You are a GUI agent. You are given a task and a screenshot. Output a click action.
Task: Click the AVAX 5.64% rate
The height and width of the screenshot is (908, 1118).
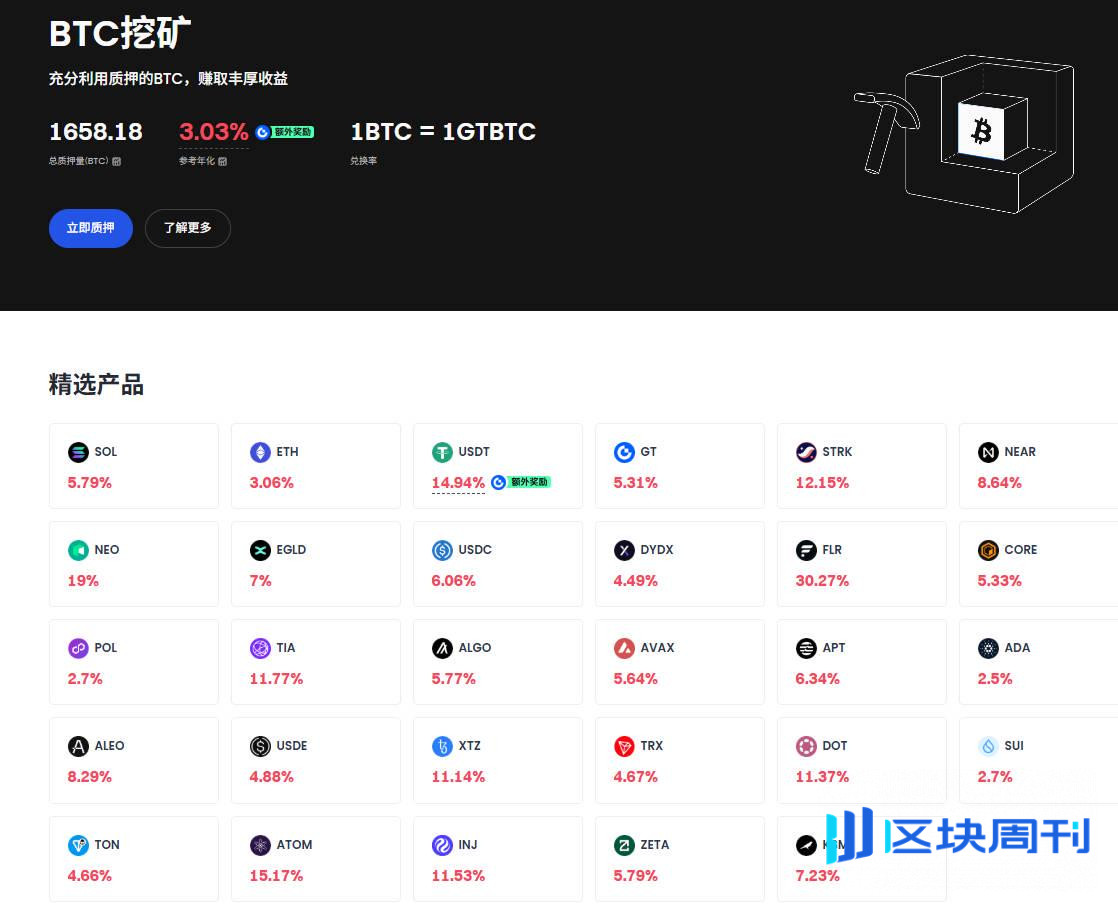[635, 679]
